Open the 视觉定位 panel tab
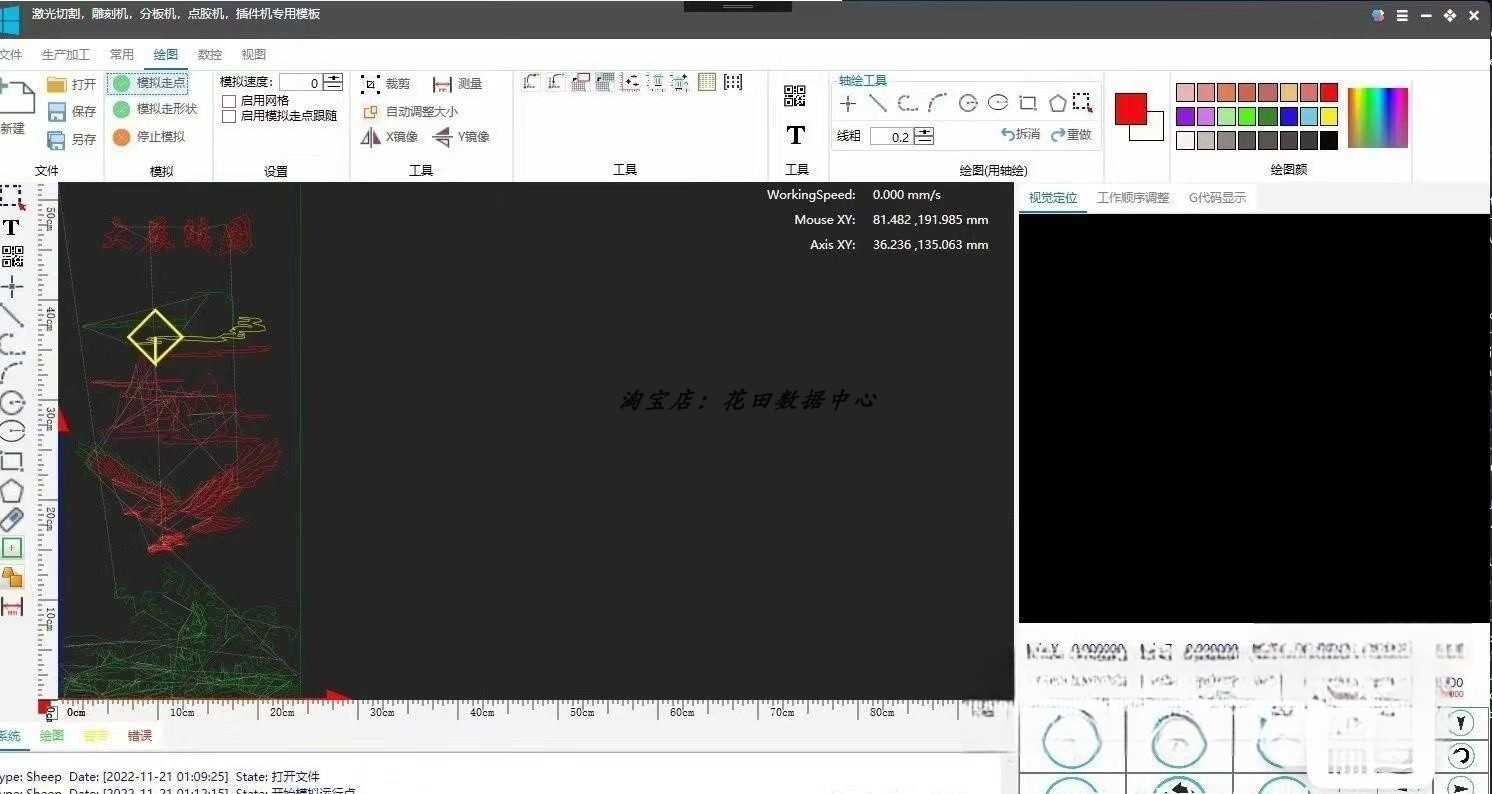This screenshot has height=794, width=1492. click(x=1053, y=198)
